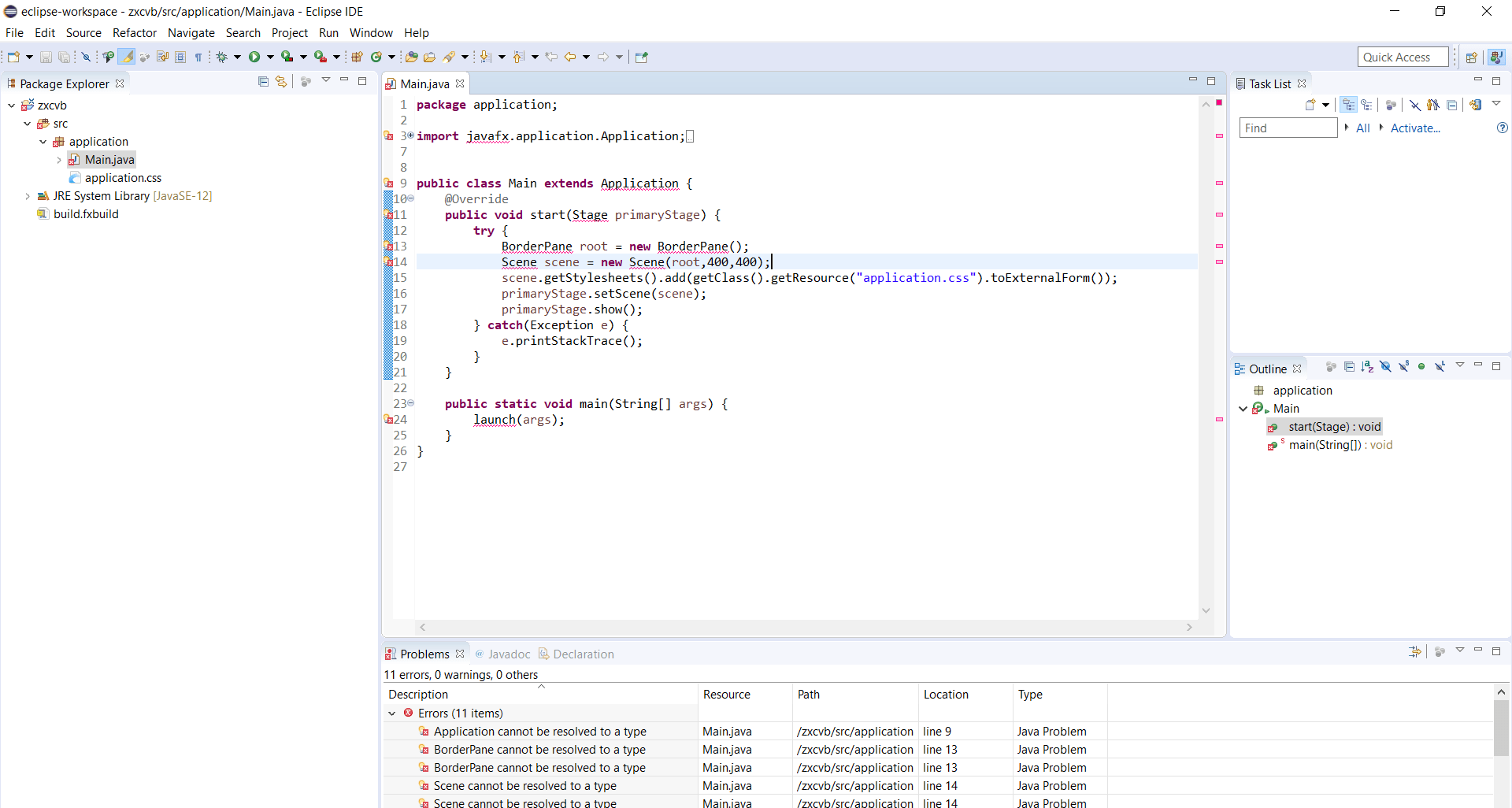Click New Java Class toolbar icon
The height and width of the screenshot is (808, 1512).
pos(376,57)
